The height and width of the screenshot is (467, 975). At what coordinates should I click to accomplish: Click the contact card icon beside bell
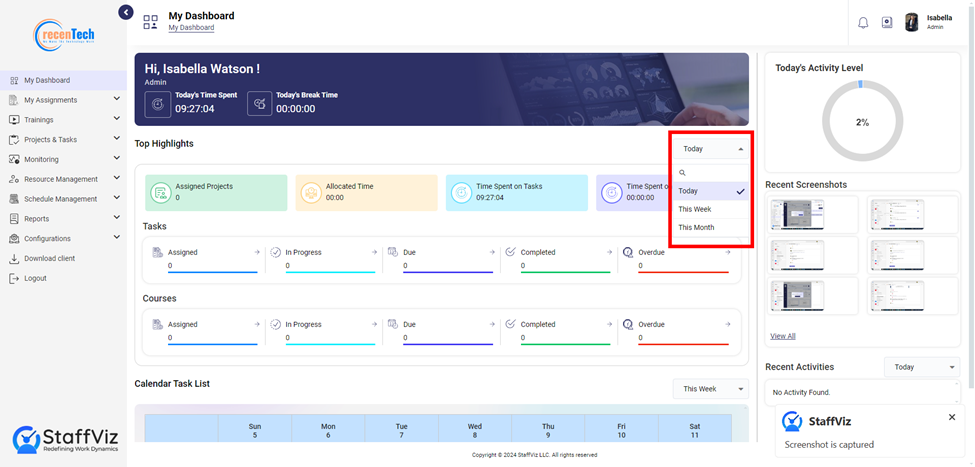click(887, 22)
